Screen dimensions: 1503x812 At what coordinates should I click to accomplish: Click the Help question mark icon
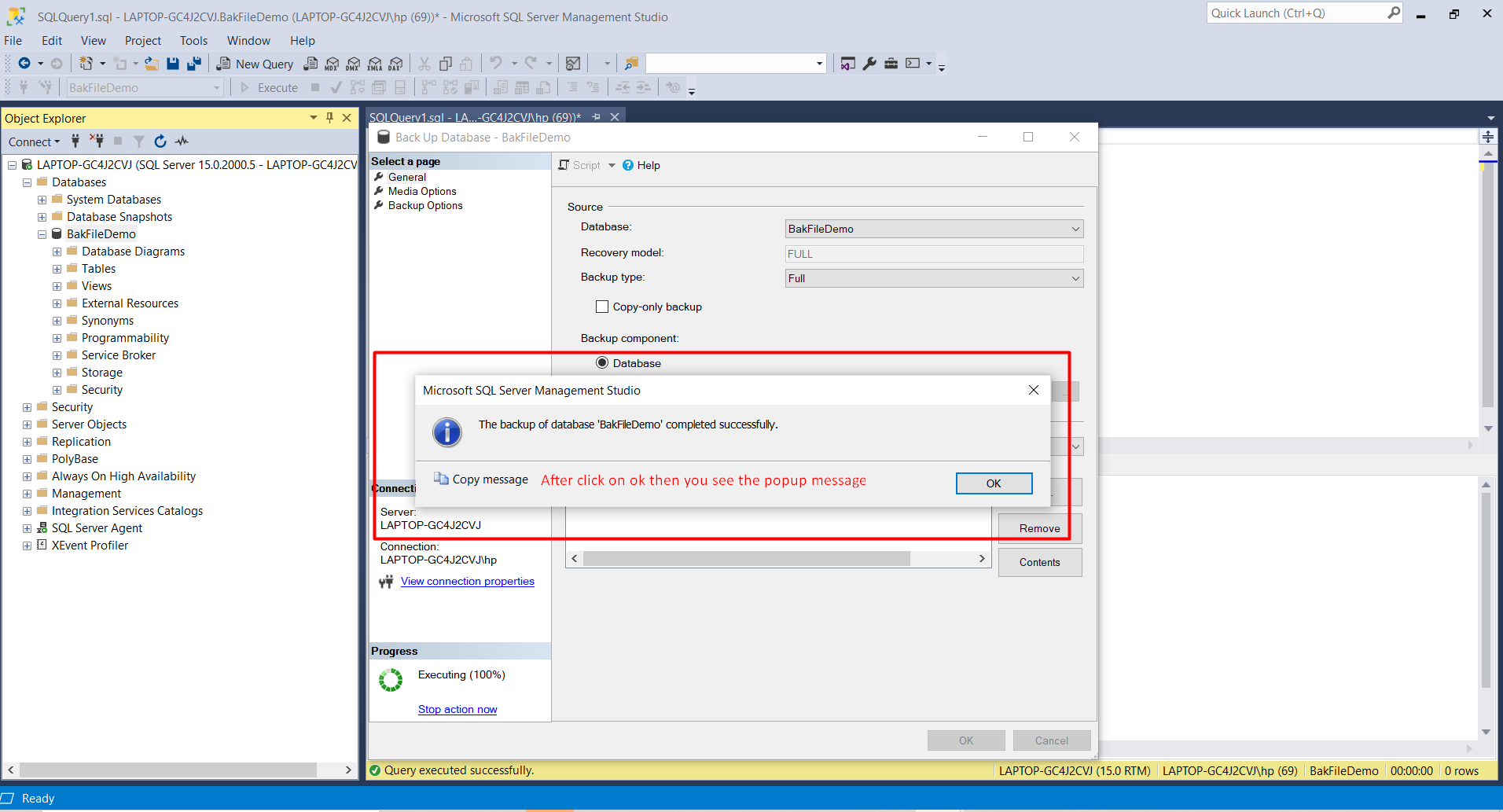(628, 165)
